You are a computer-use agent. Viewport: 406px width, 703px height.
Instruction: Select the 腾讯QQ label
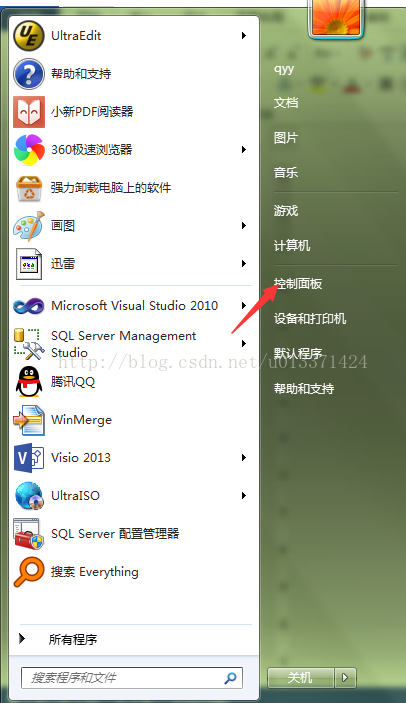[x=73, y=382]
